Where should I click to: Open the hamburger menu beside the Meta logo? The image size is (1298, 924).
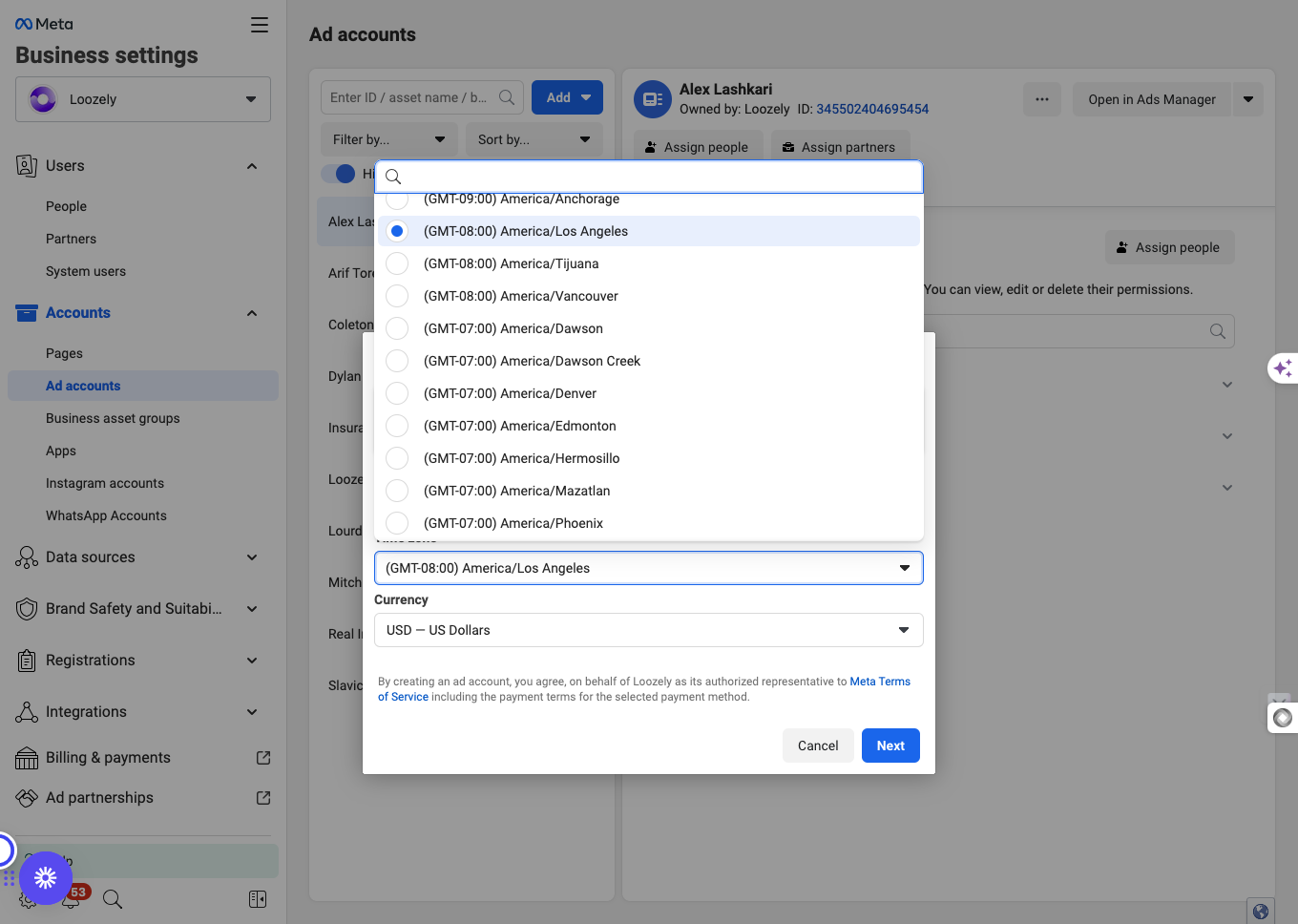(260, 25)
